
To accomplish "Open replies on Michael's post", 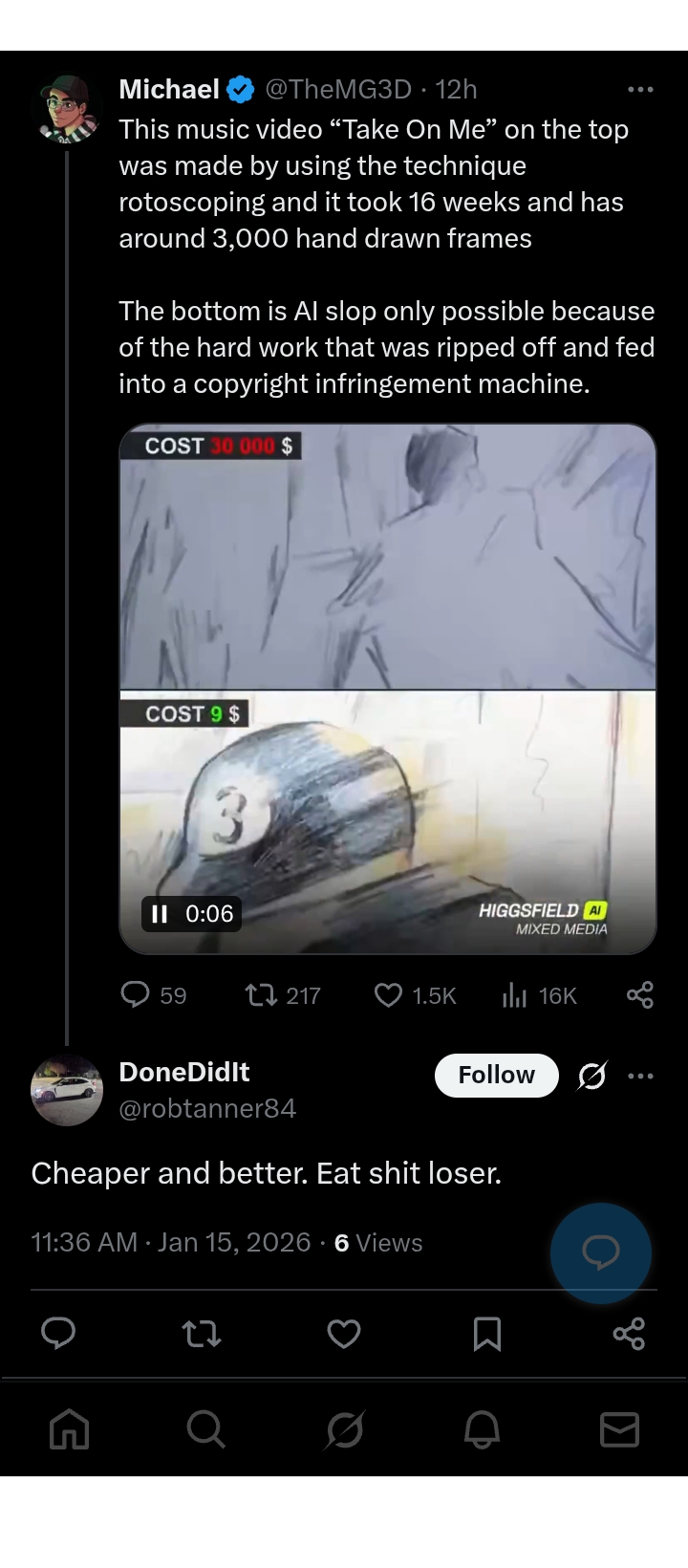I will (x=136, y=995).
